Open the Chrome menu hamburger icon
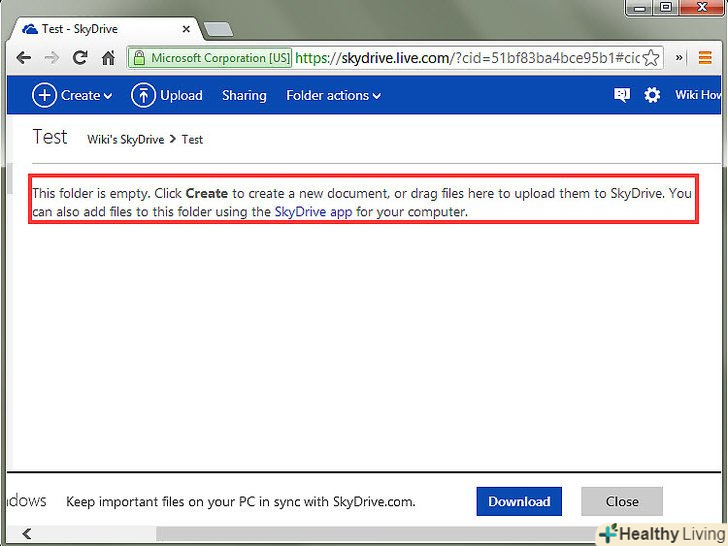Image resolution: width=728 pixels, height=546 pixels. [705, 58]
